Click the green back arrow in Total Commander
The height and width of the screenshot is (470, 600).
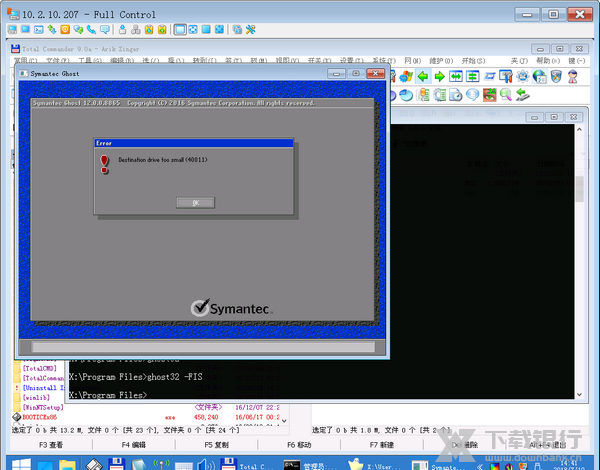(423, 77)
